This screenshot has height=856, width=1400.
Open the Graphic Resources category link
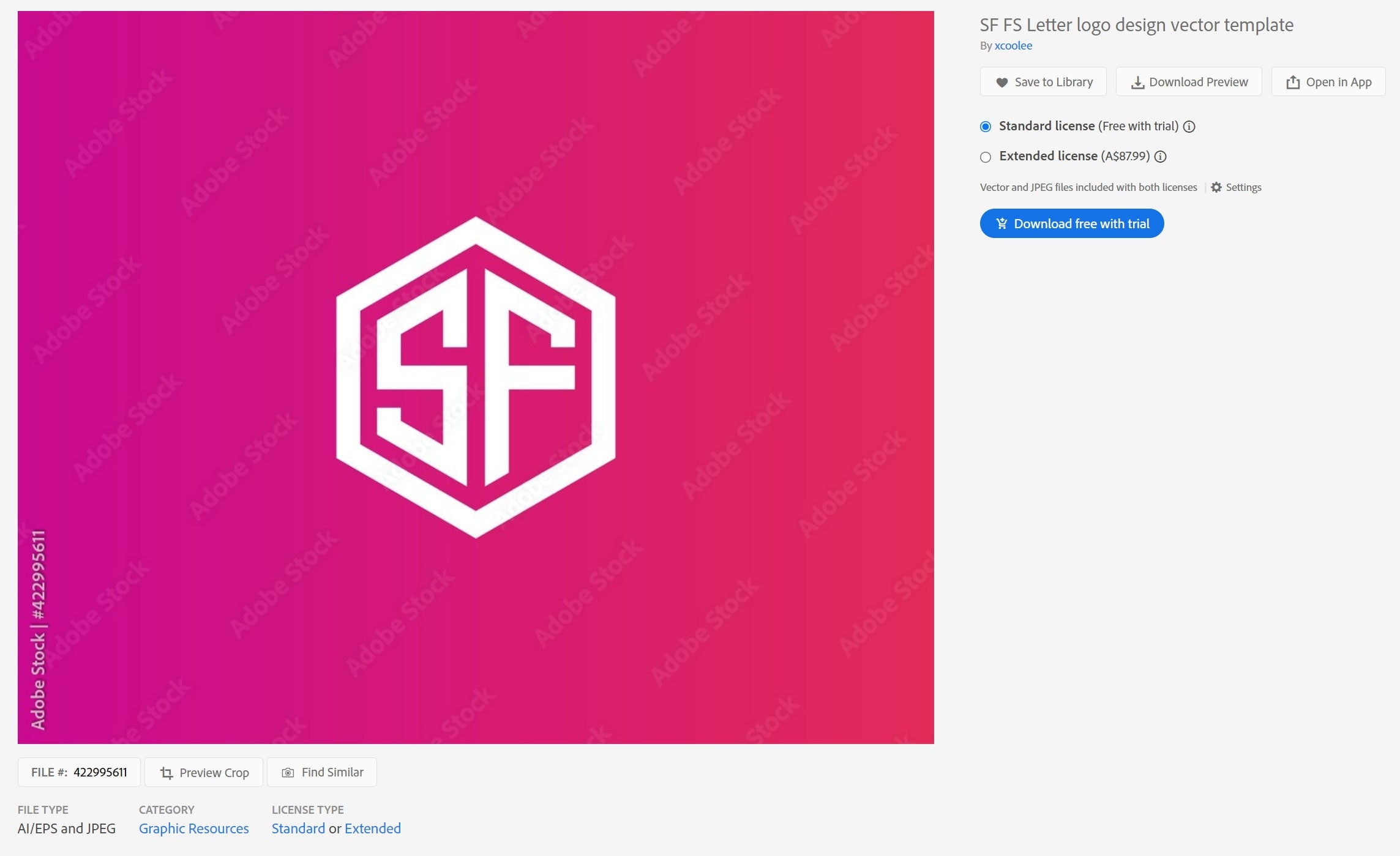[x=193, y=828]
